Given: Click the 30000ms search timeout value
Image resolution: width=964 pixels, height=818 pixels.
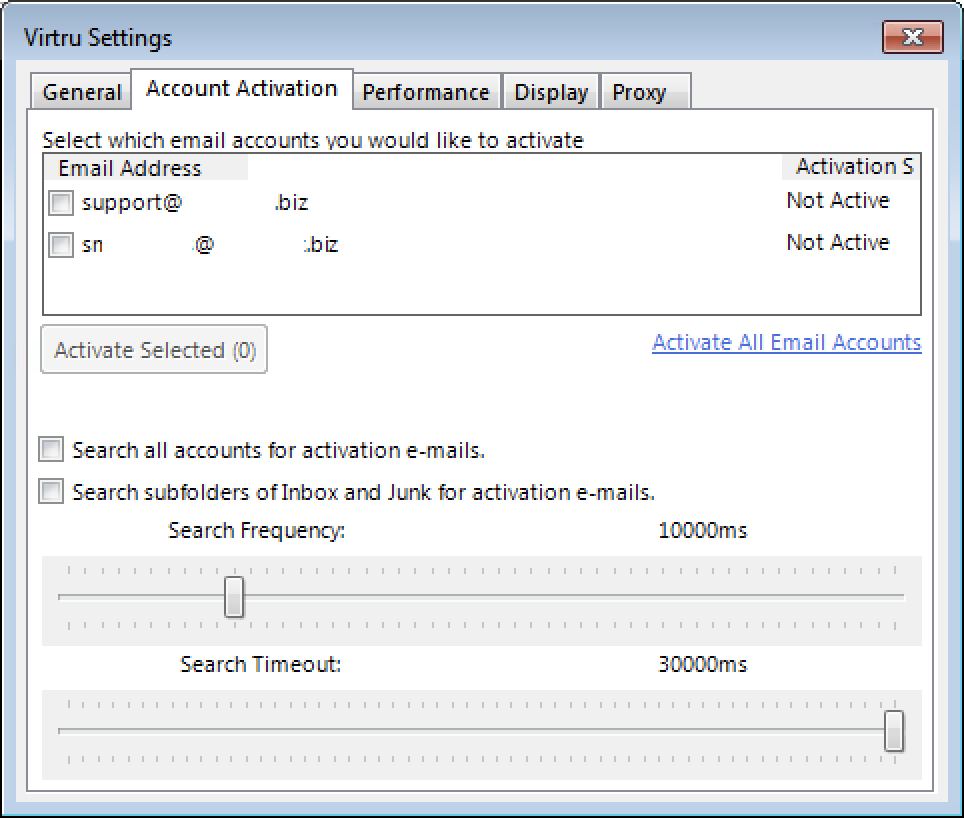Looking at the screenshot, I should [702, 664].
